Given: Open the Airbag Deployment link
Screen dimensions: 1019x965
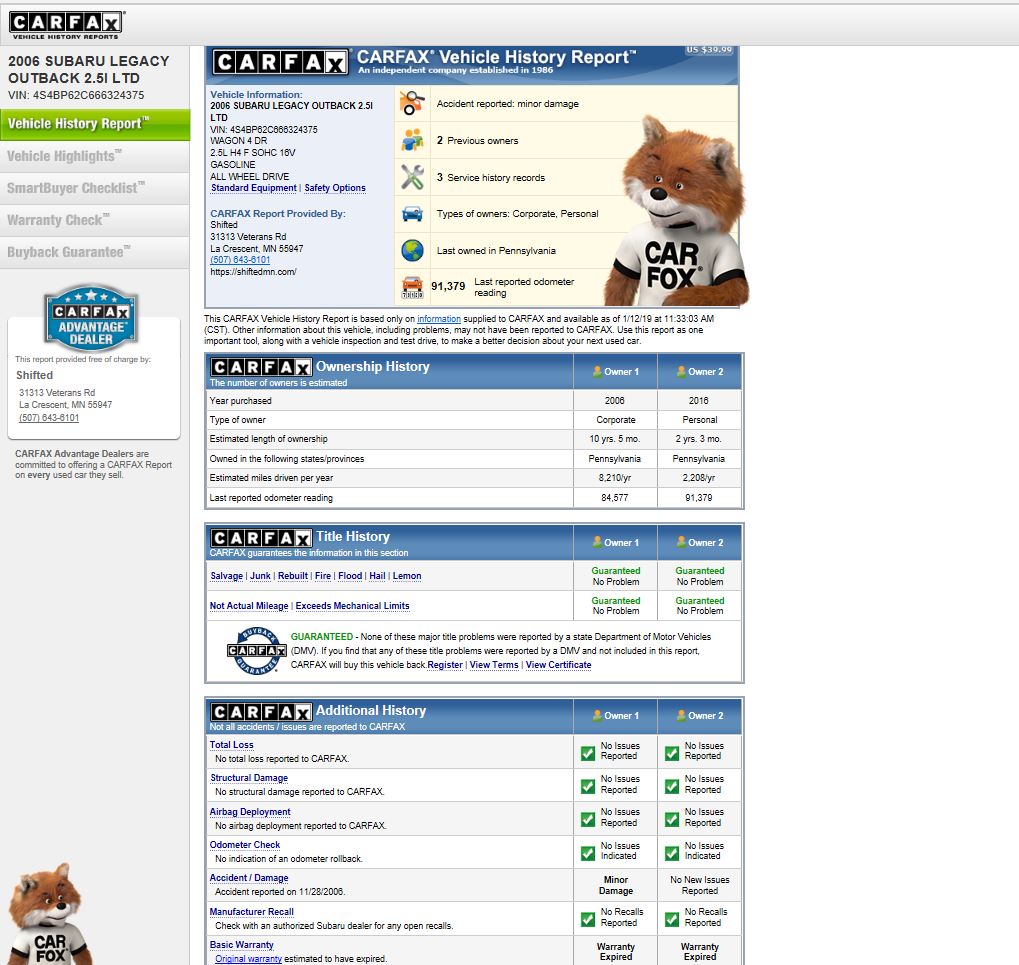Looking at the screenshot, I should coord(250,812).
